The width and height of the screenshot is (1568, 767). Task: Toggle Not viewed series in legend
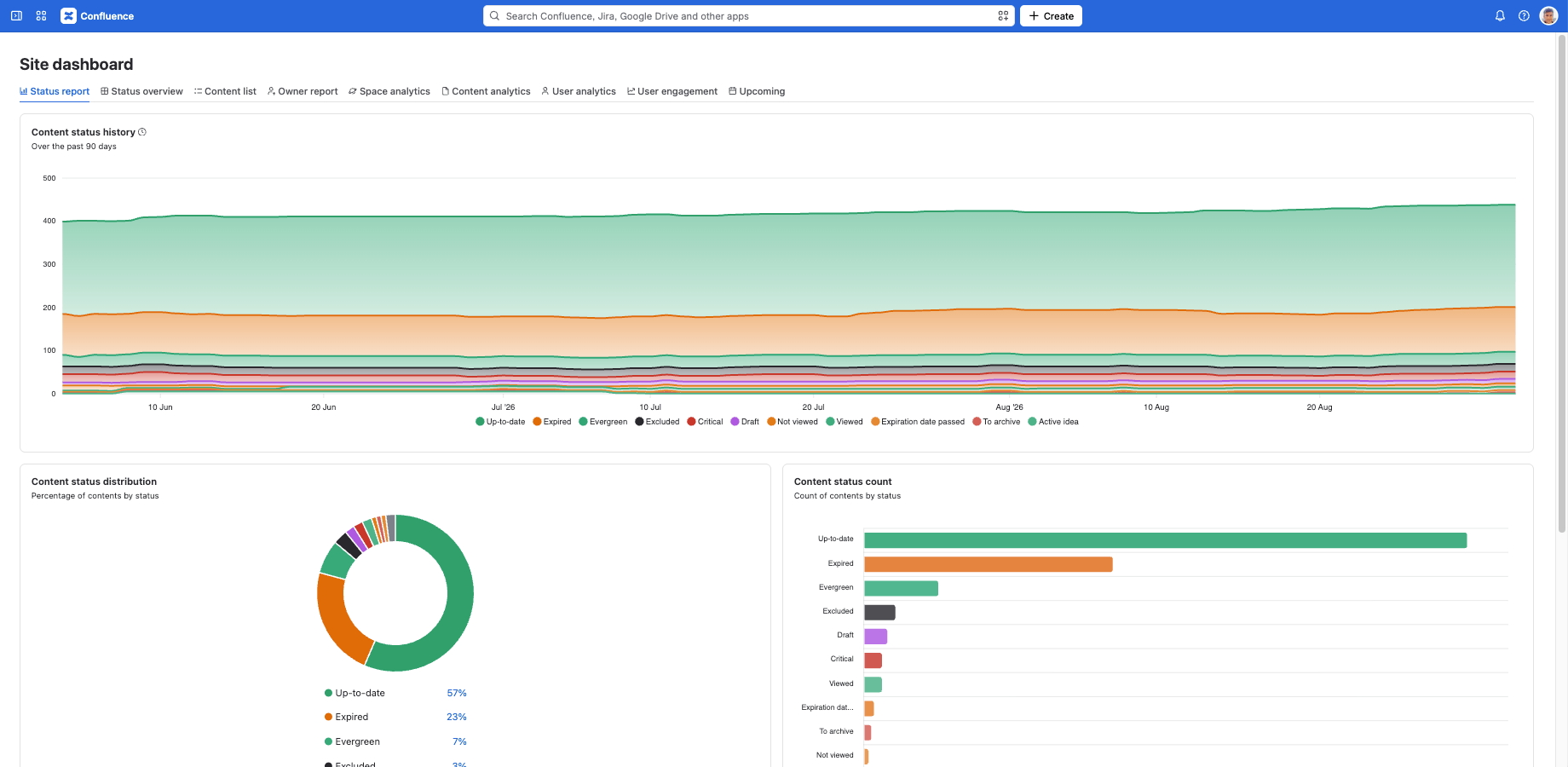tap(793, 422)
